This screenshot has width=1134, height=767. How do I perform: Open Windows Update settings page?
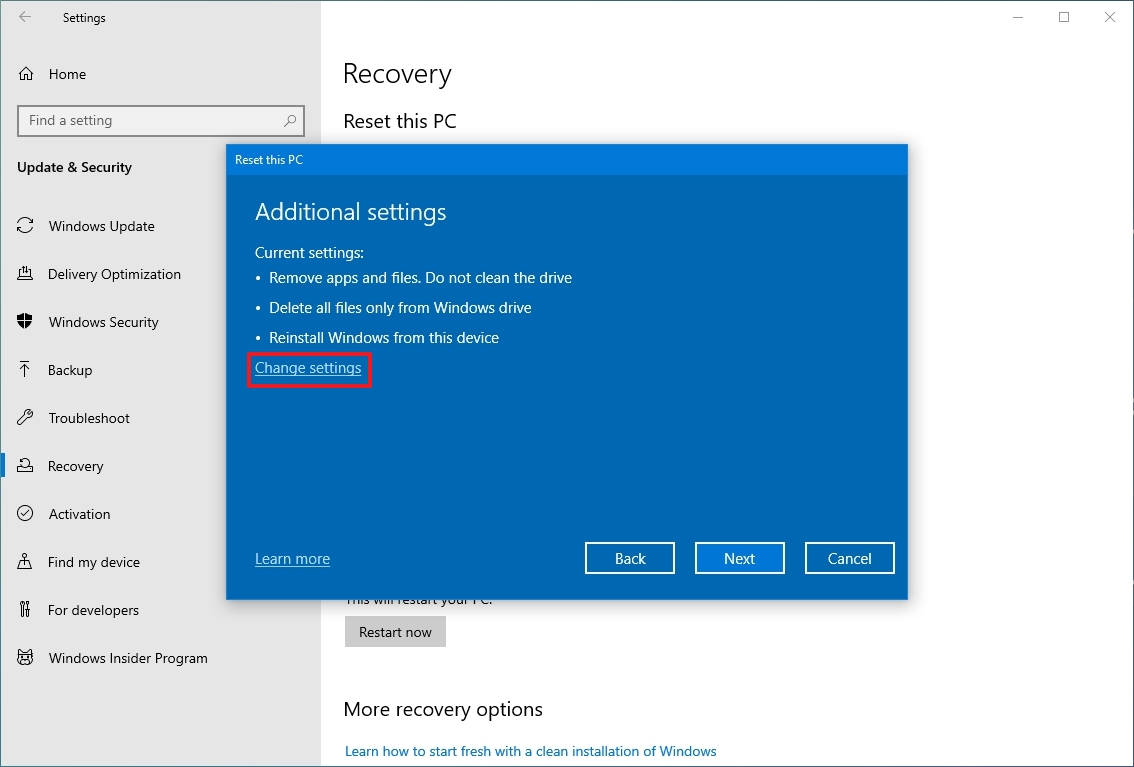pos(101,226)
